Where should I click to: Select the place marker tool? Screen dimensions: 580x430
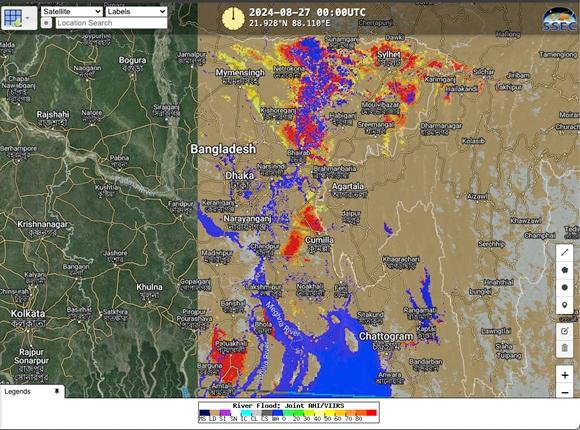click(564, 305)
